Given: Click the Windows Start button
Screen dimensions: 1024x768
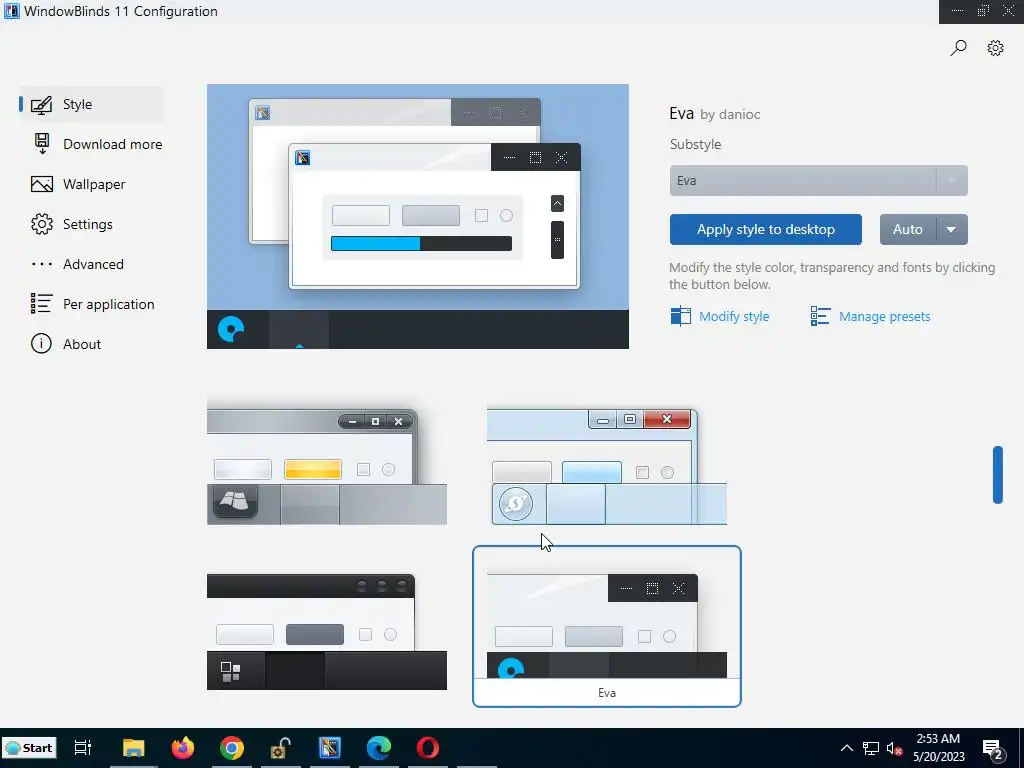Looking at the screenshot, I should 29,748.
